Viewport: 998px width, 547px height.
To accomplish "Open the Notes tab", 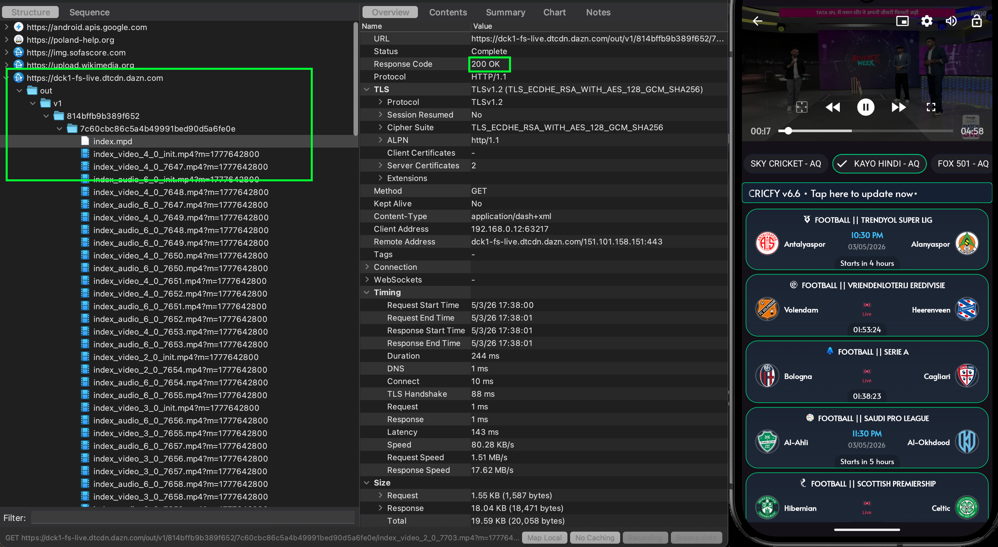I will pyautogui.click(x=598, y=12).
